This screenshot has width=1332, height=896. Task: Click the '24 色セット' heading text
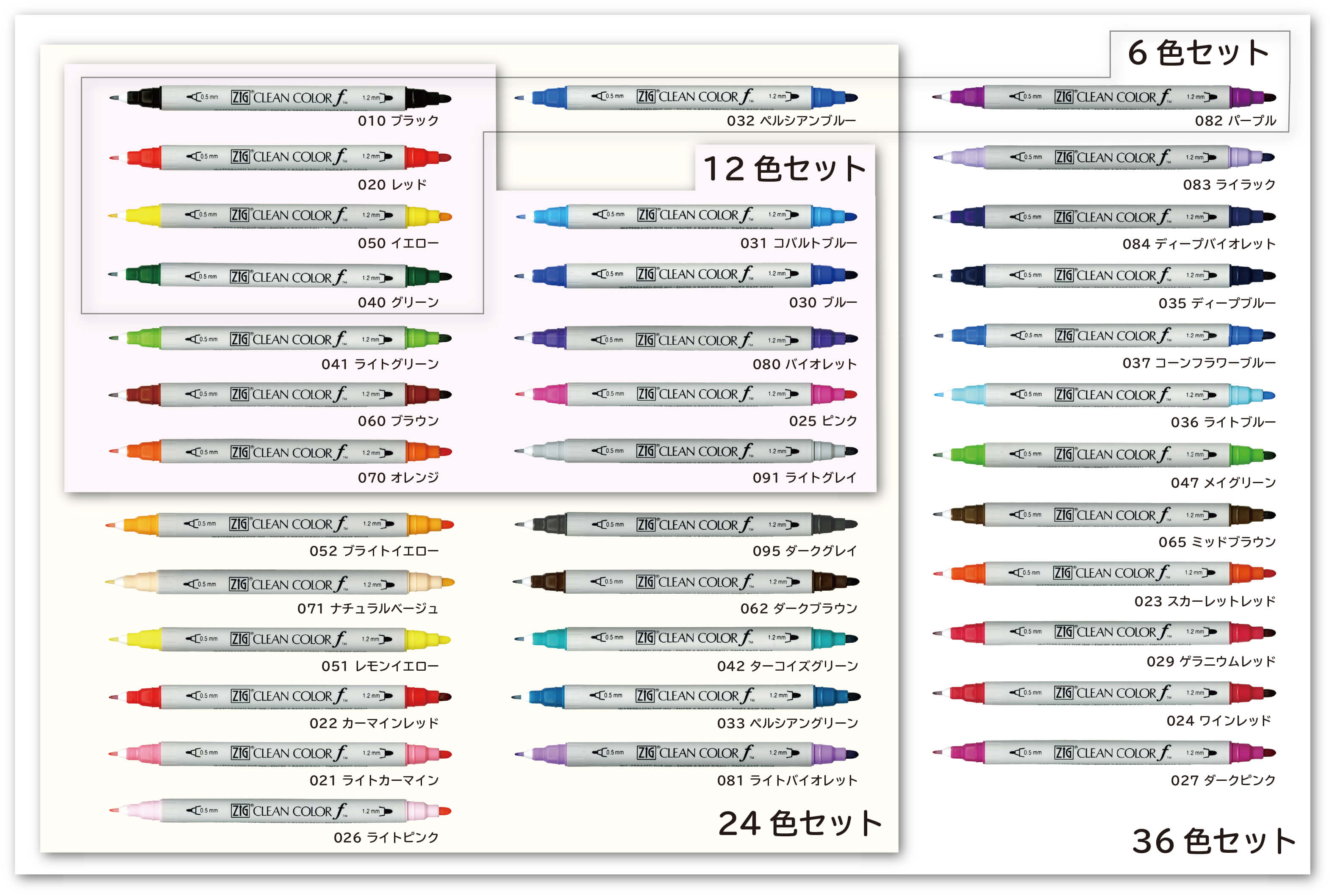800,824
